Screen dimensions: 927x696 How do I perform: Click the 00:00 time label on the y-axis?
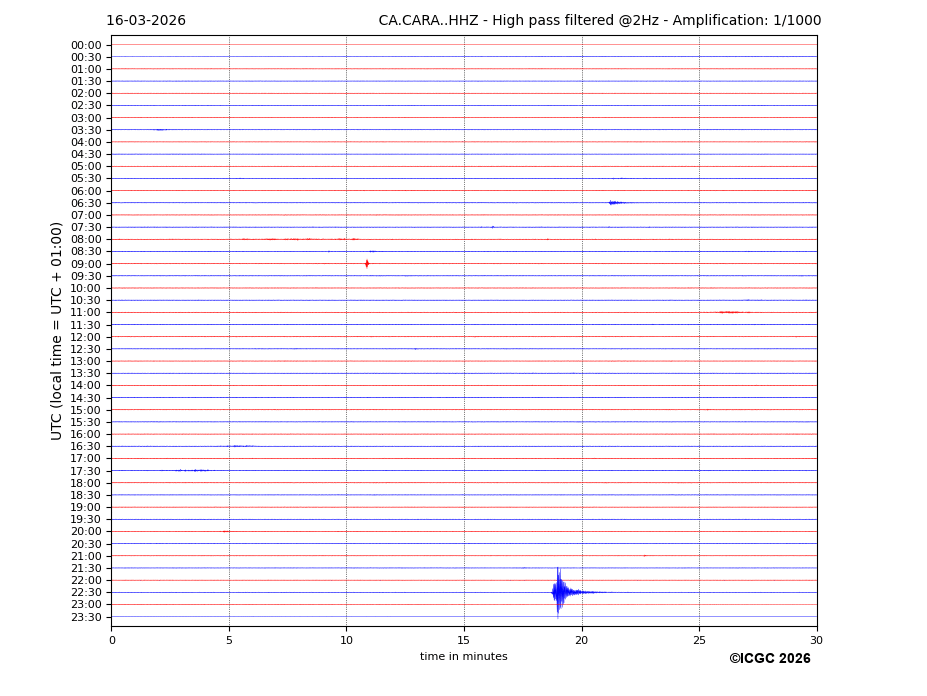coord(86,45)
